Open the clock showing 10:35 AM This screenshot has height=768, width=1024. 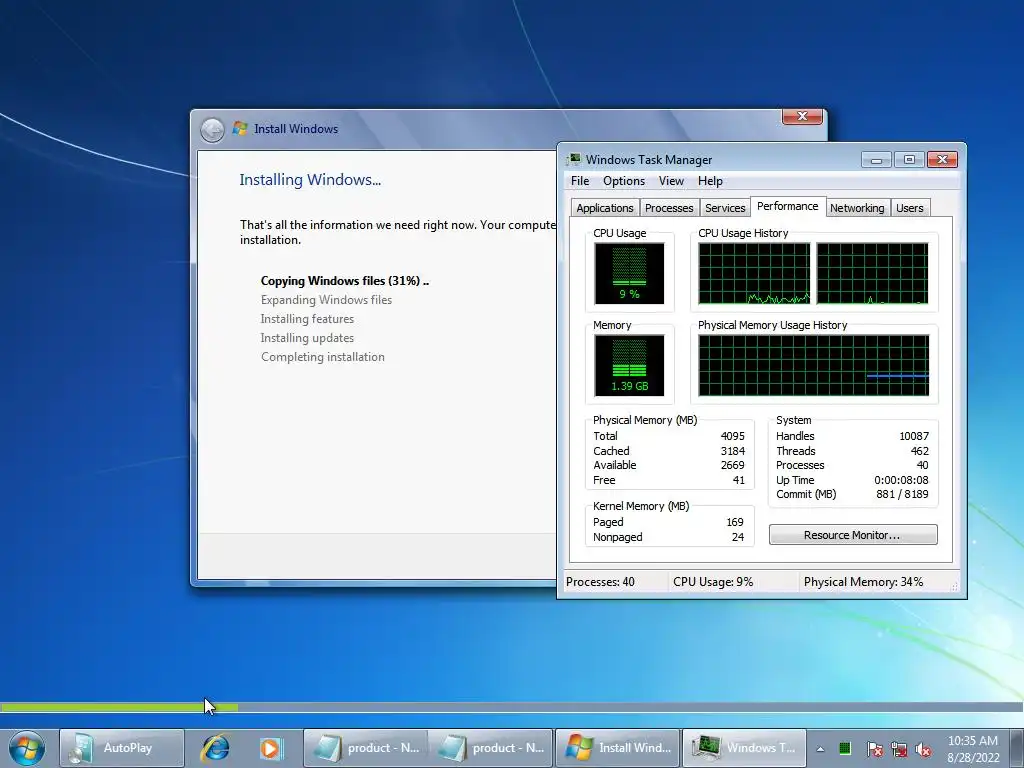click(x=972, y=748)
